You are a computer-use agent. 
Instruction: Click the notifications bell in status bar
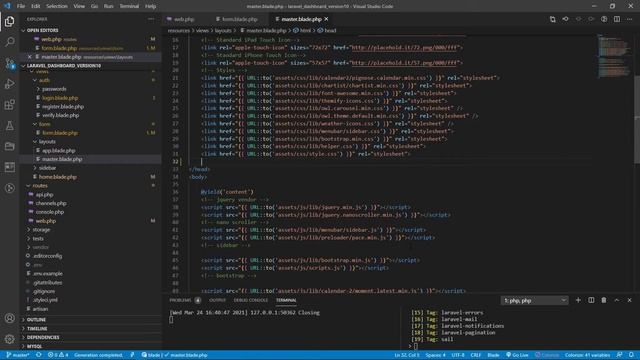[631, 355]
